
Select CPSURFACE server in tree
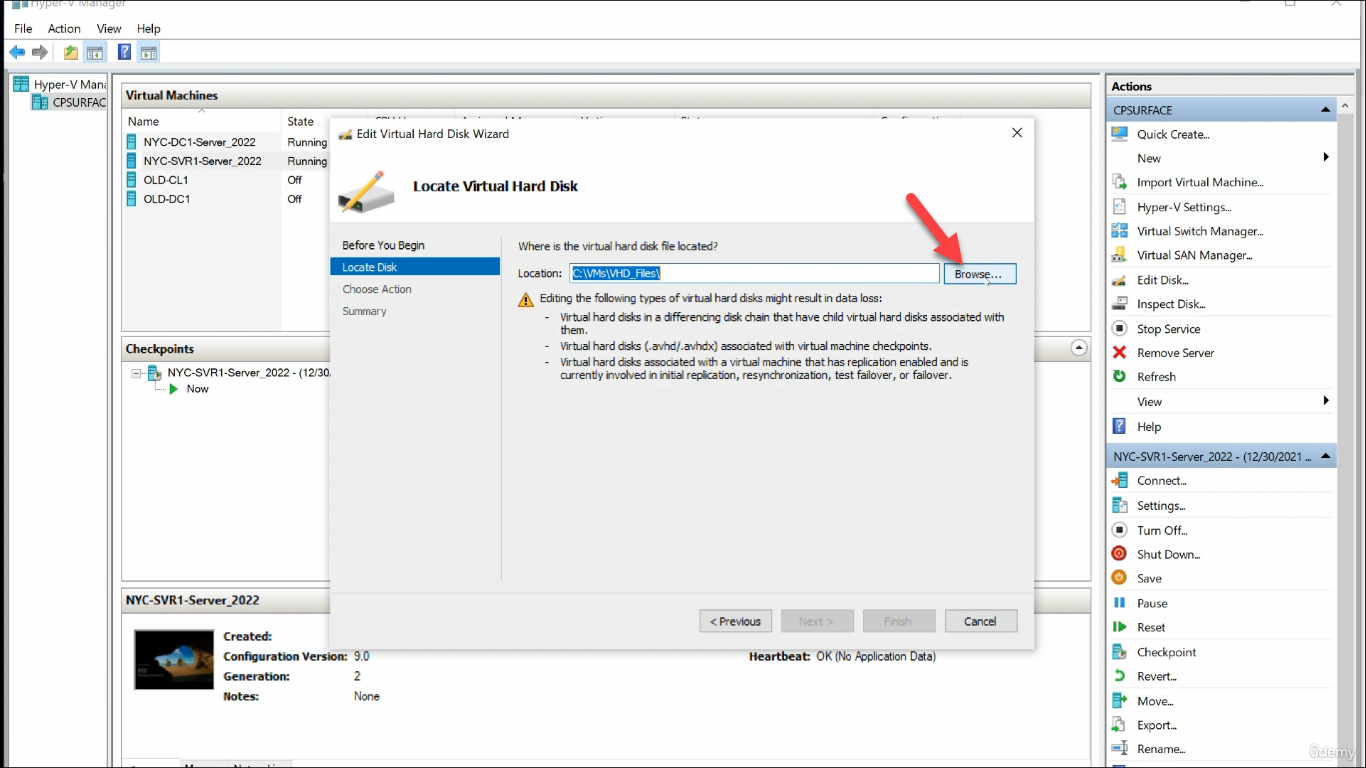coord(69,102)
